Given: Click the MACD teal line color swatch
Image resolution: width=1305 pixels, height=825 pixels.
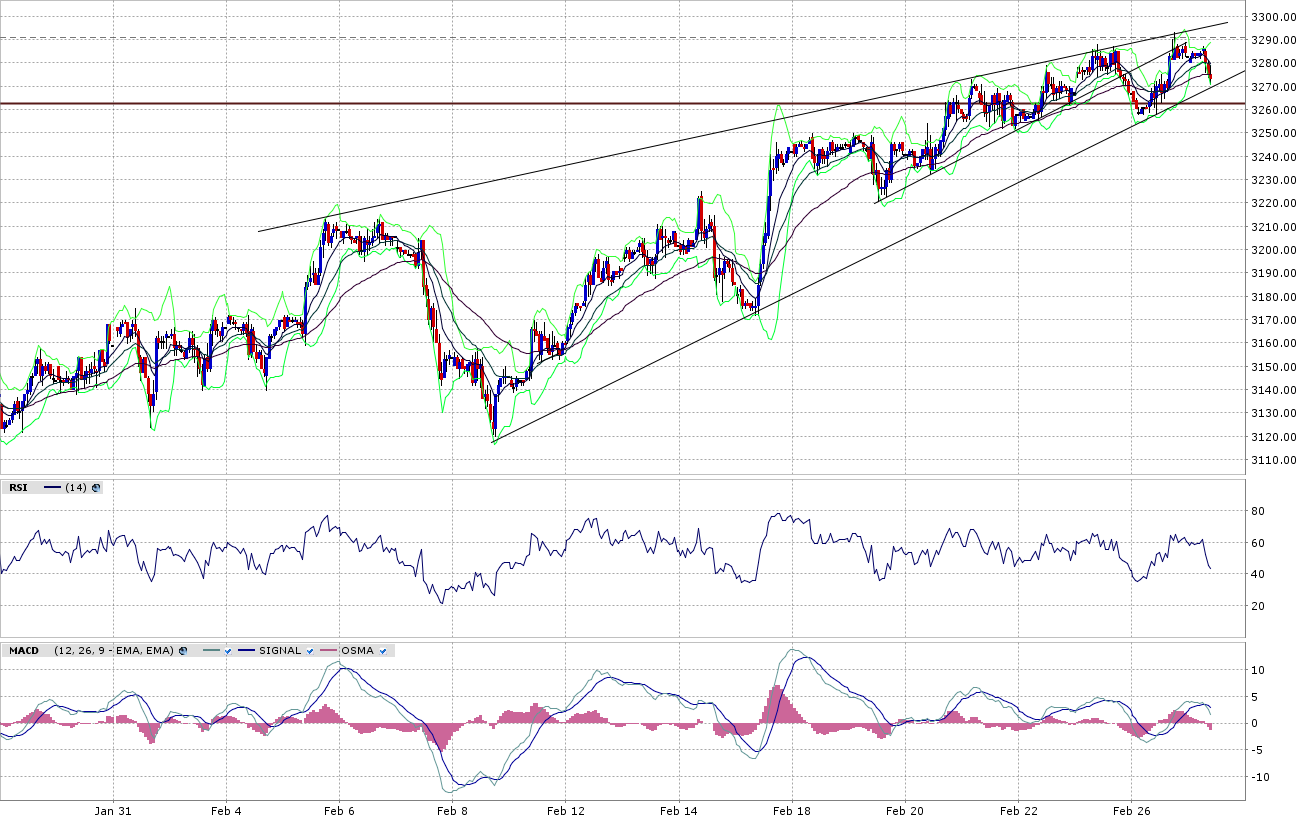Looking at the screenshot, I should tap(210, 651).
